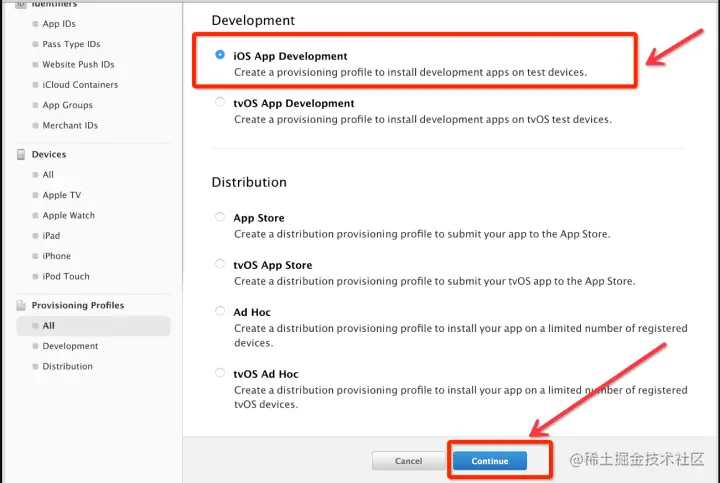Show All devices list
Viewport: 720px width, 483px height.
point(48,174)
